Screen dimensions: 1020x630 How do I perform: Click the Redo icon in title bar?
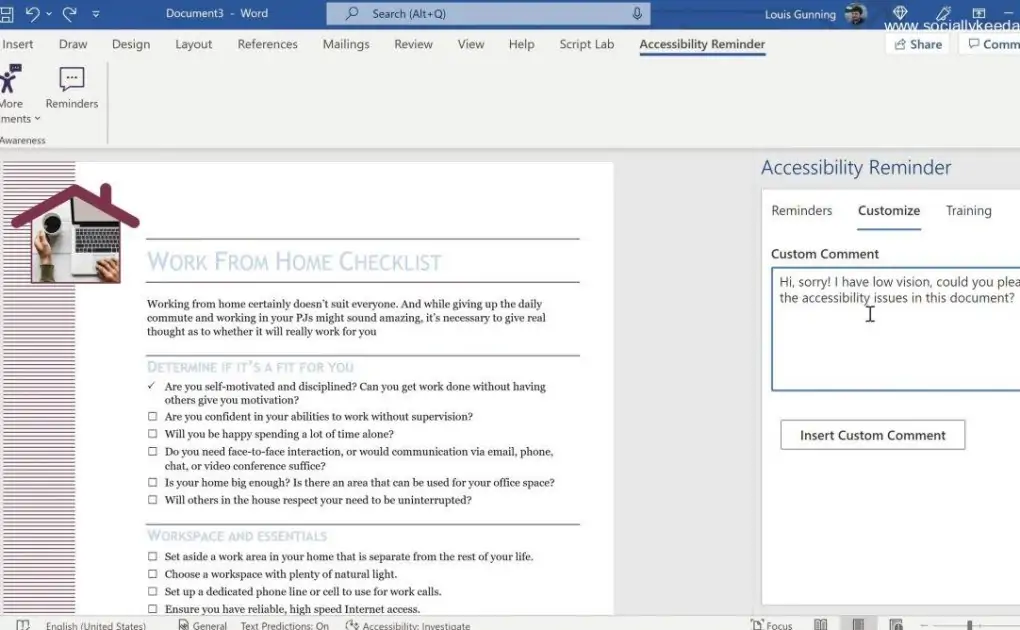point(69,13)
